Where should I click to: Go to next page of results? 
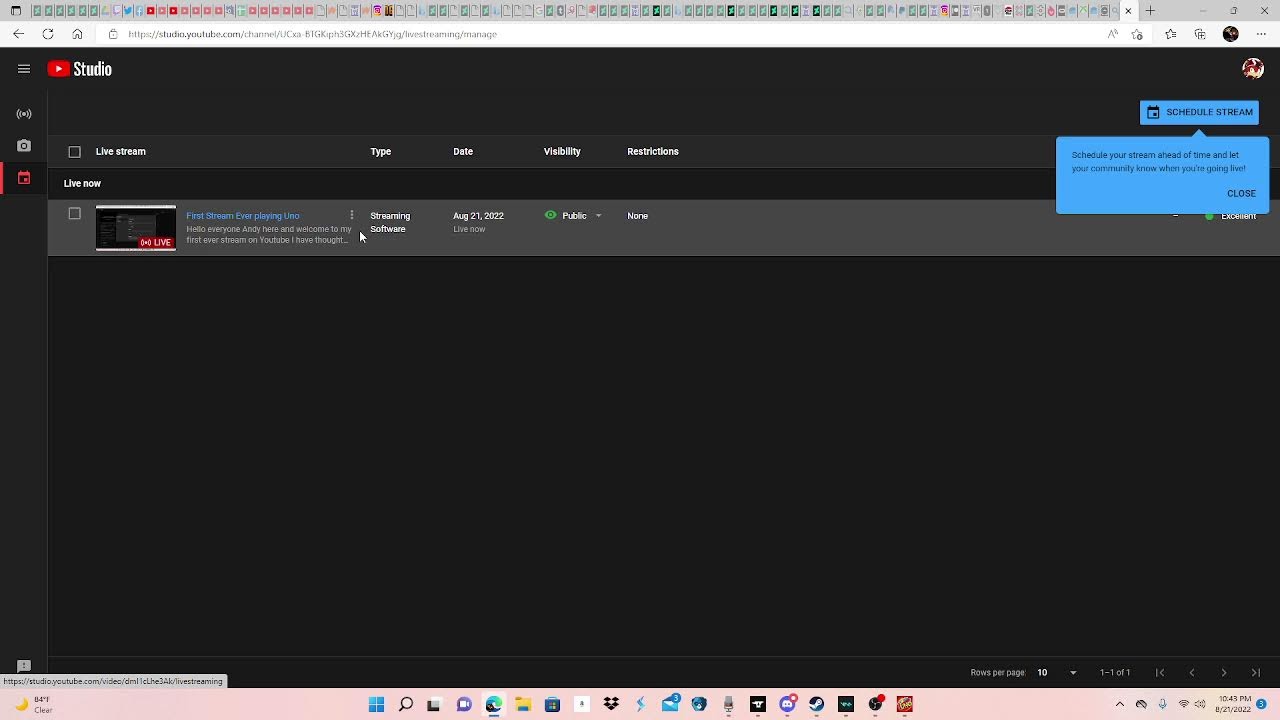point(1224,673)
